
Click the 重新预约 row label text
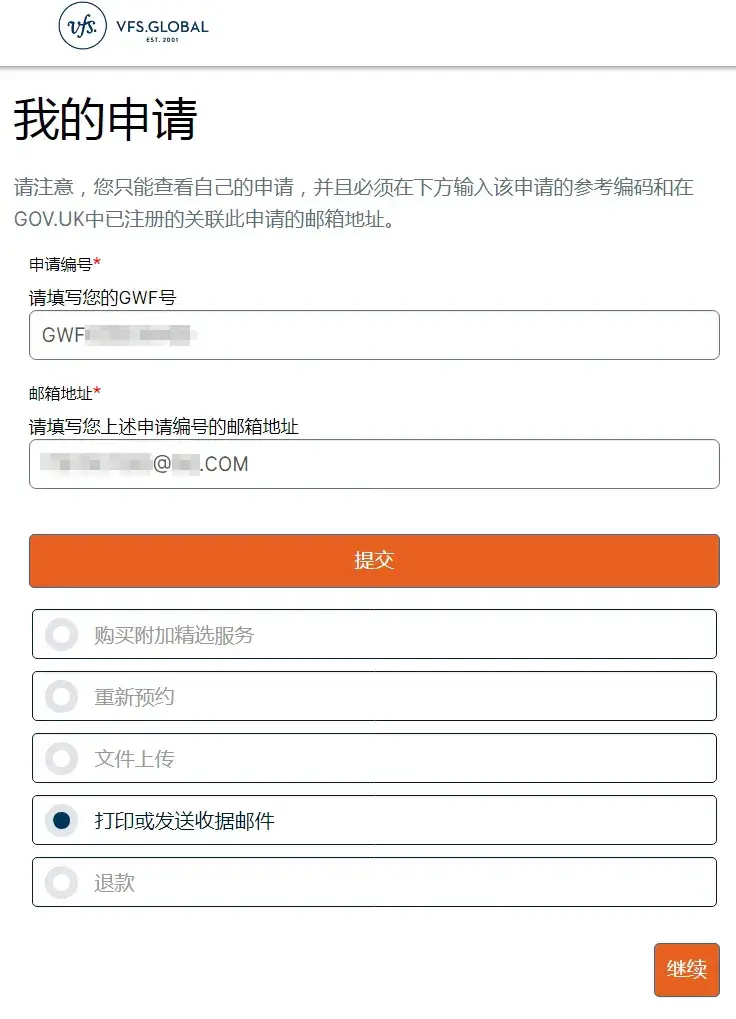click(127, 696)
